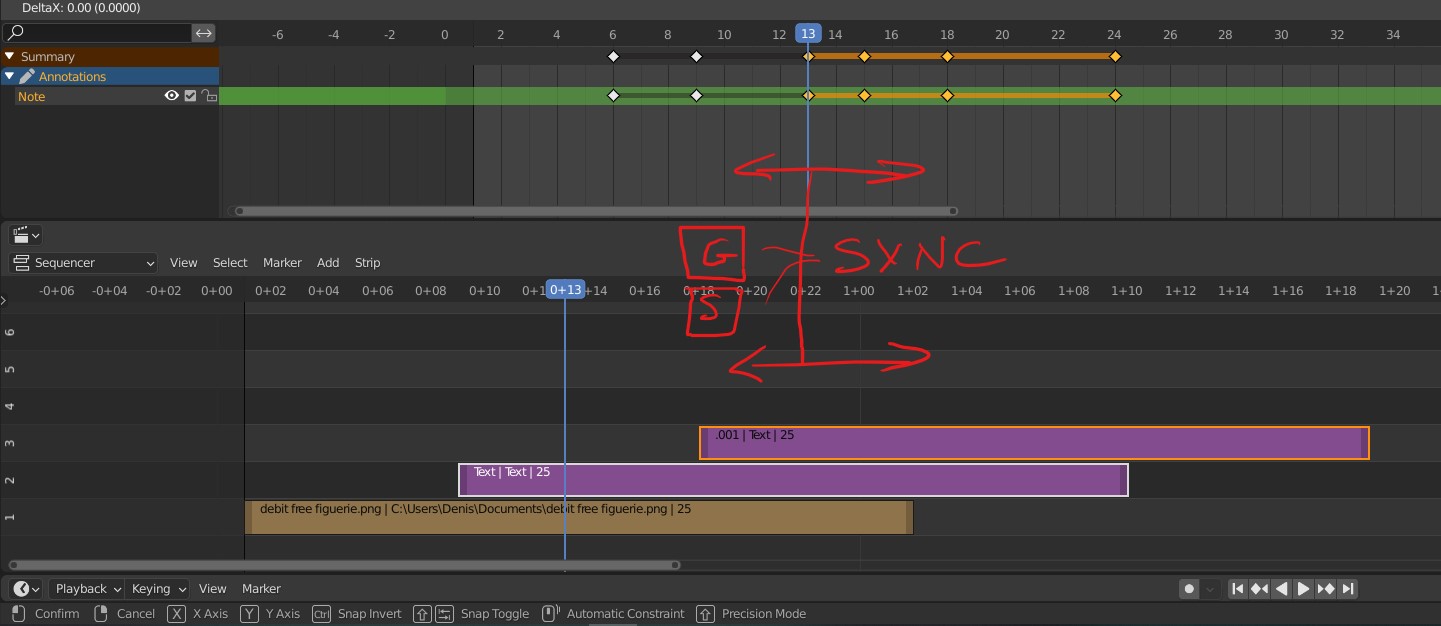Image resolution: width=1441 pixels, height=626 pixels.
Task: Open the sequencer Add menu
Action: coord(328,263)
